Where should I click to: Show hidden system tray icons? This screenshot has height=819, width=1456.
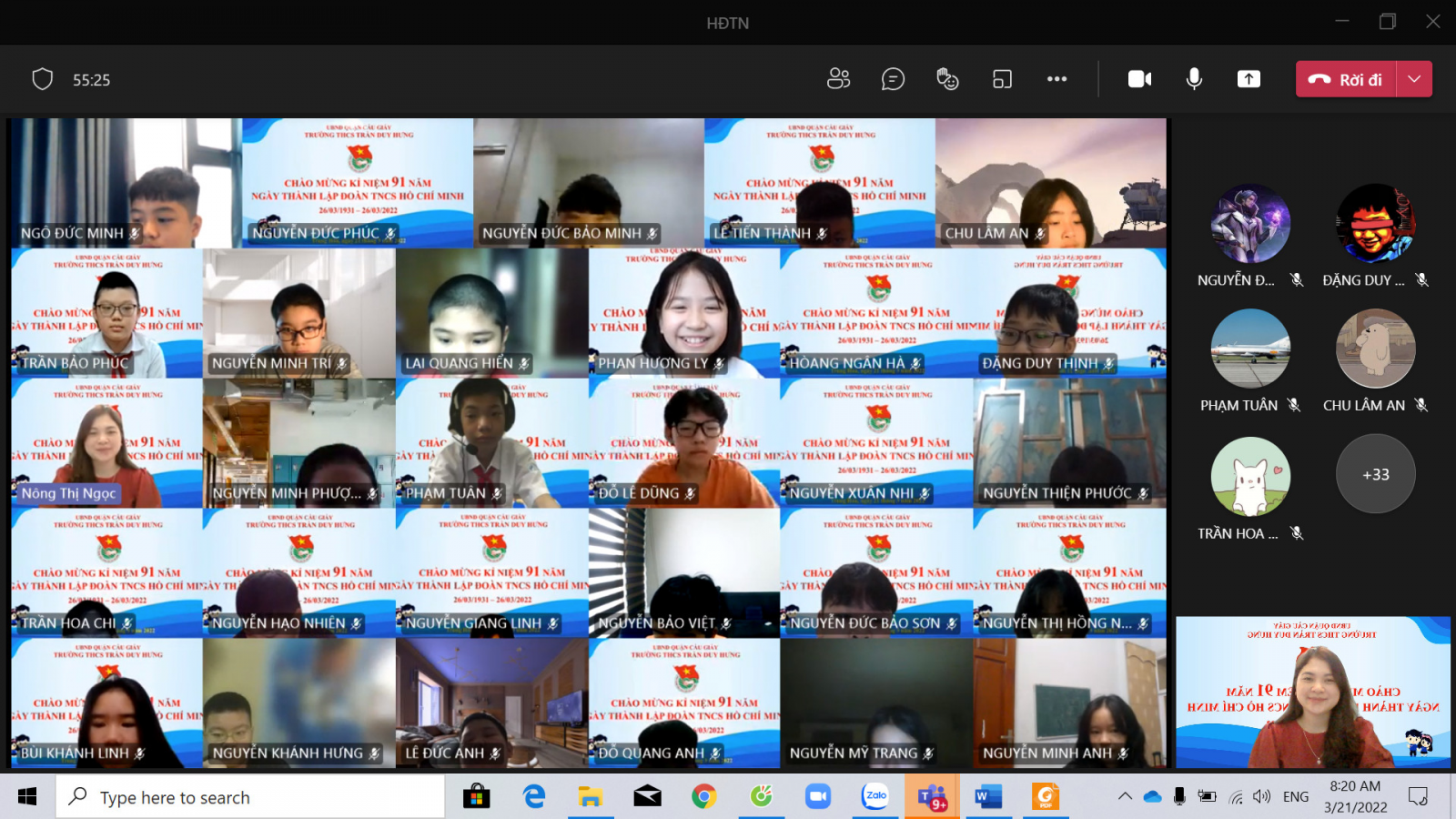[x=1125, y=796]
